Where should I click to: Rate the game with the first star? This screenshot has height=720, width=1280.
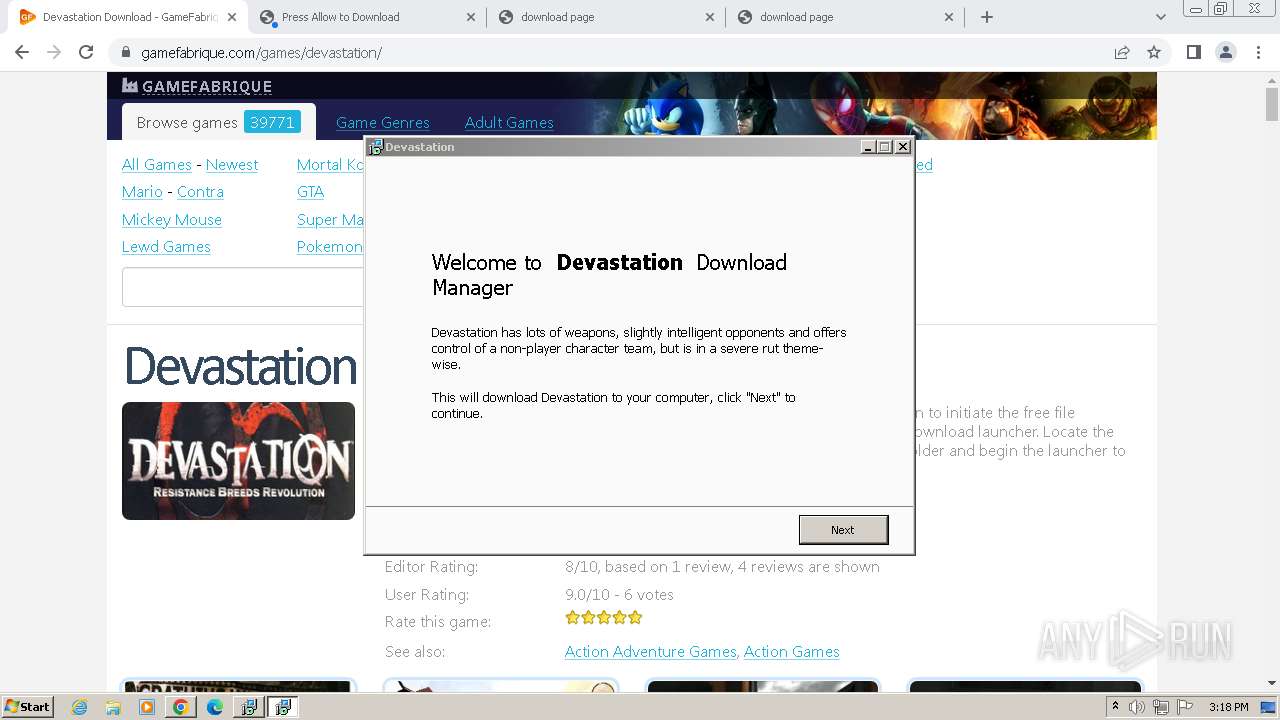[573, 618]
